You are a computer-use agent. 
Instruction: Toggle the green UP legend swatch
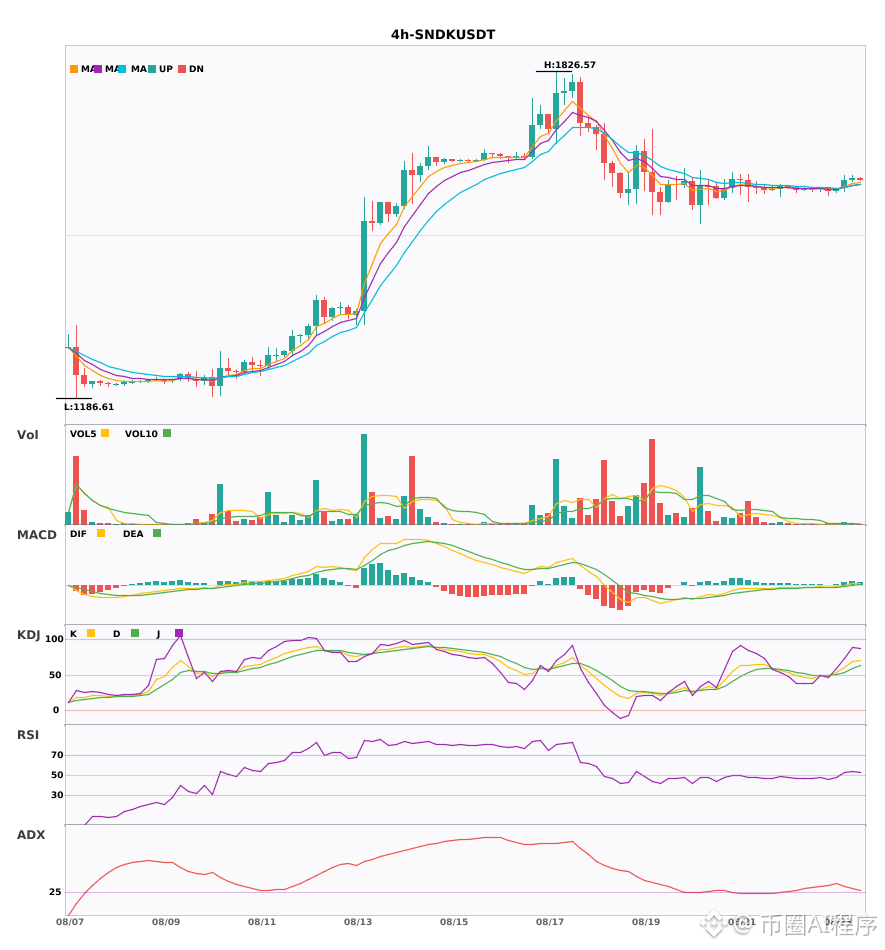click(x=152, y=69)
